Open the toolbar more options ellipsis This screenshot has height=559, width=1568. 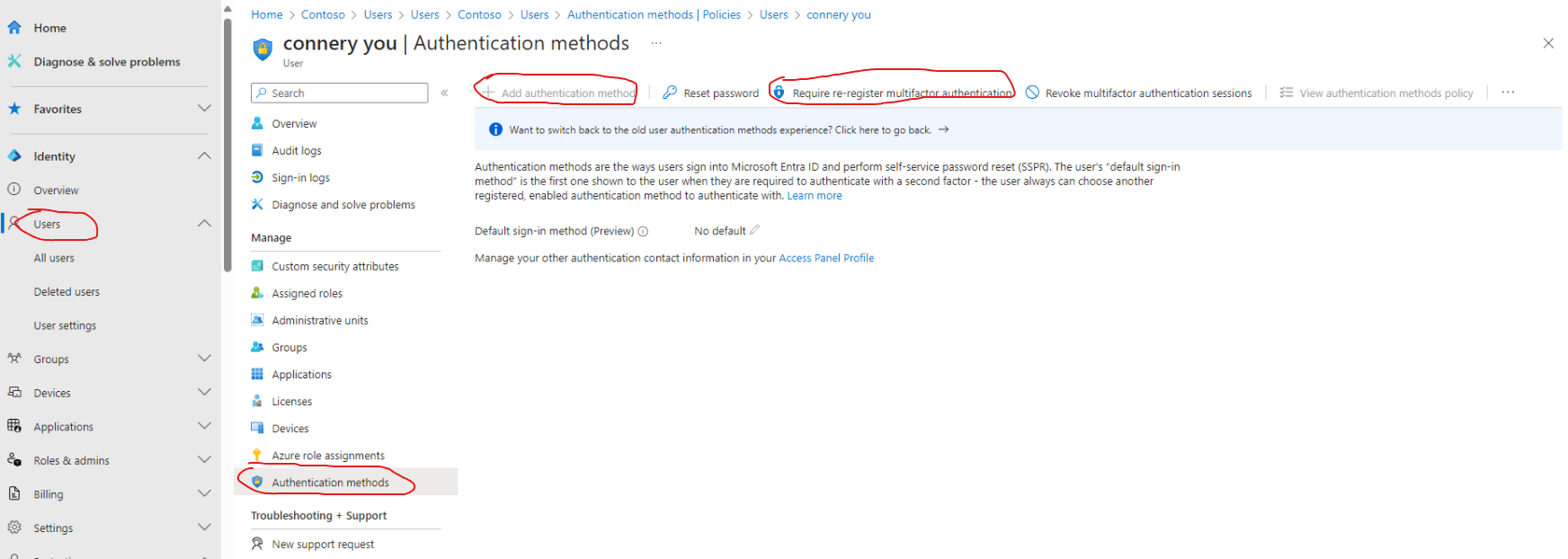point(1508,93)
